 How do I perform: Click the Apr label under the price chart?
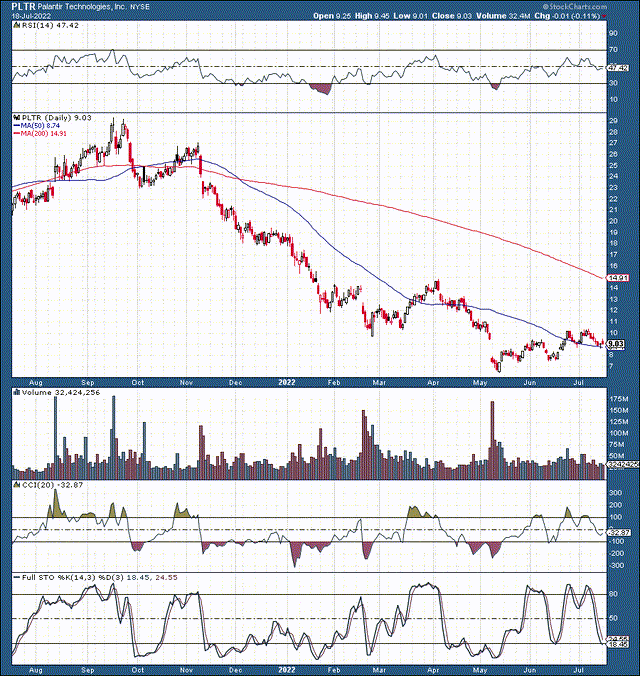click(x=433, y=383)
